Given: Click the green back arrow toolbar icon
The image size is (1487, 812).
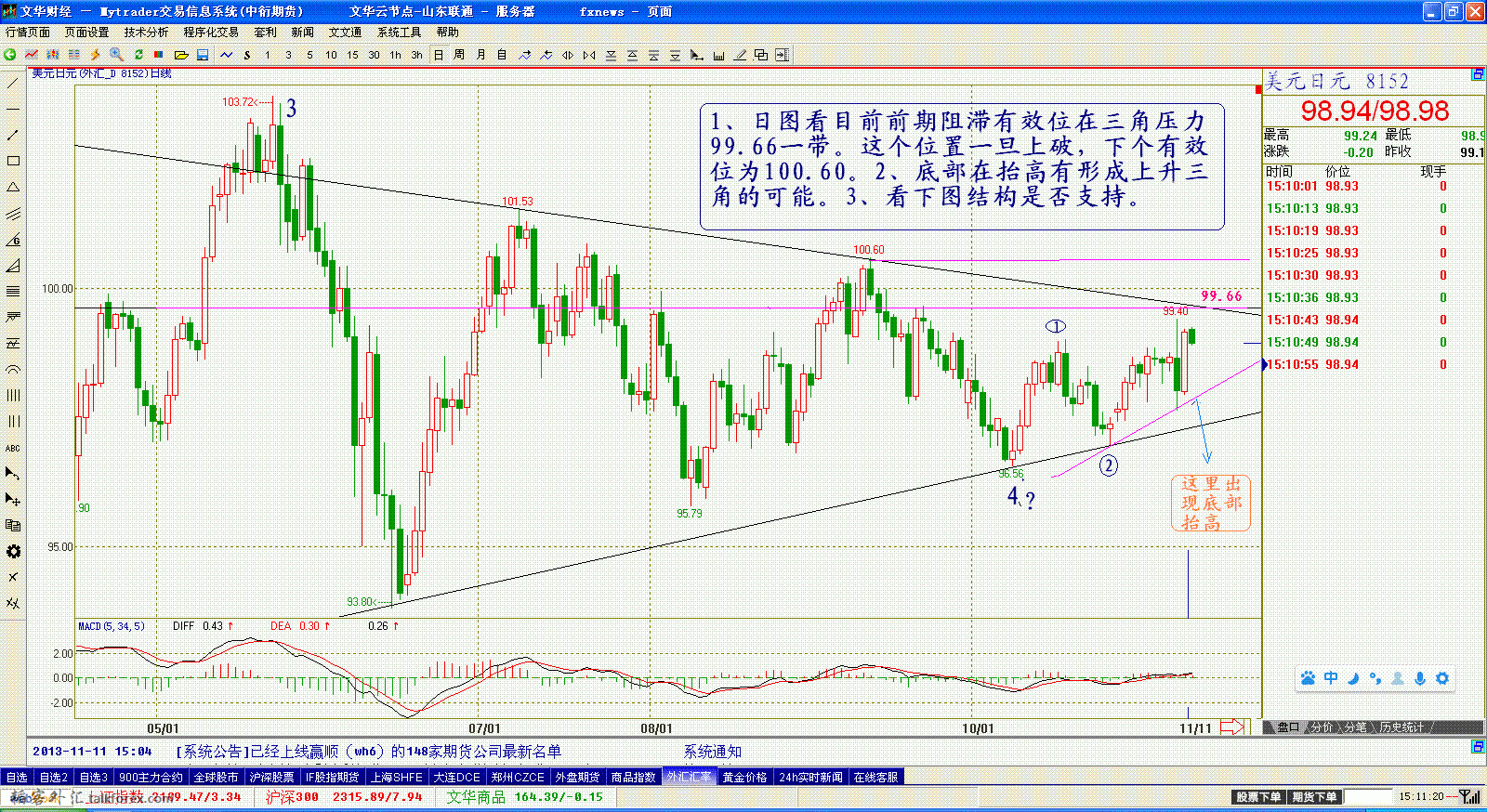Looking at the screenshot, I should [x=10, y=55].
